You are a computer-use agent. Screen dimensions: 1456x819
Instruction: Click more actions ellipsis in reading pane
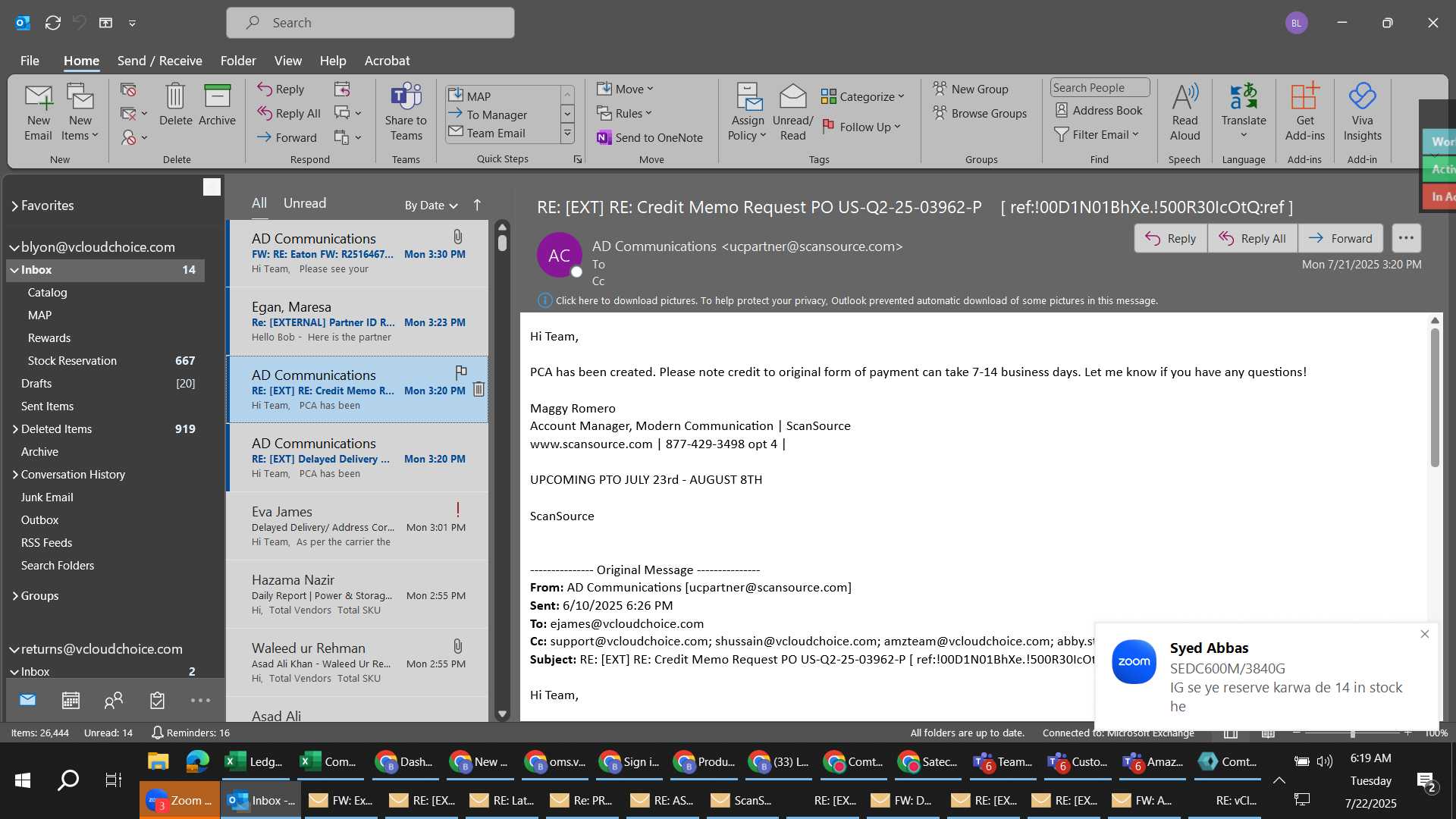click(1406, 238)
